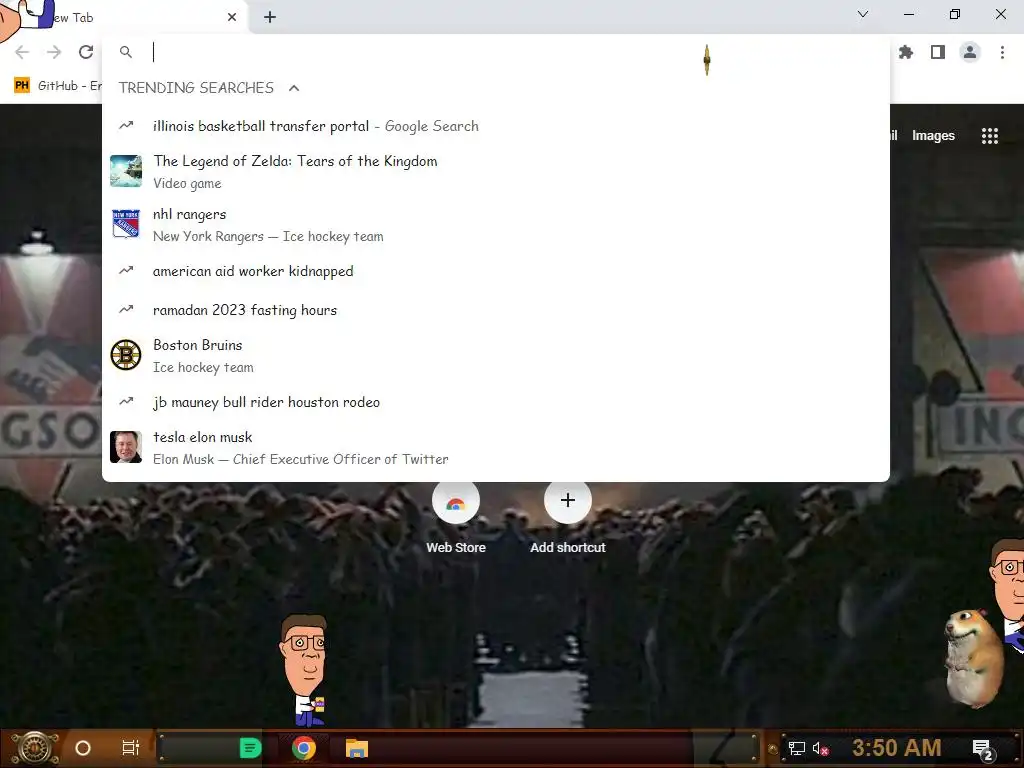Select 'illinois basketball transfer portal' suggestion

(x=496, y=126)
